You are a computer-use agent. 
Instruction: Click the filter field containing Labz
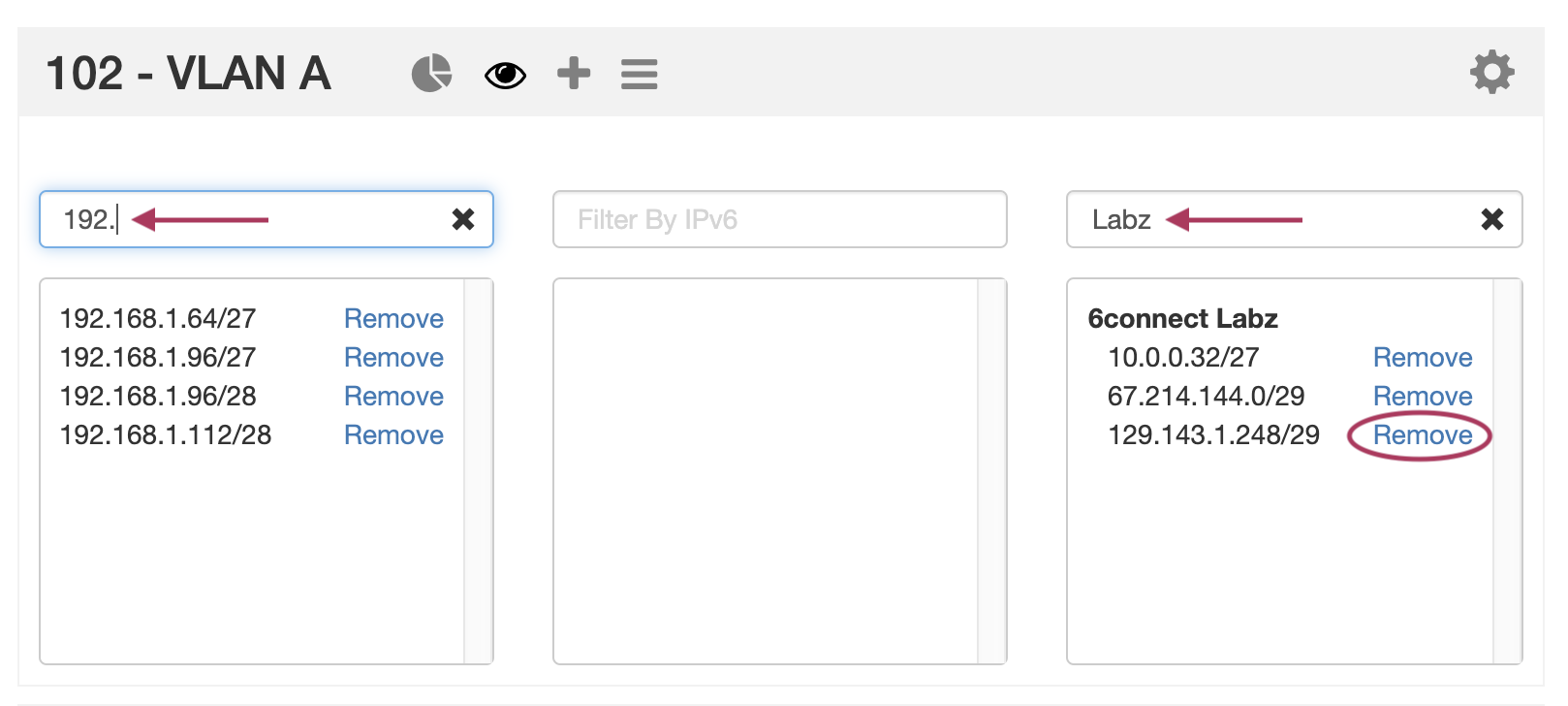1357,220
